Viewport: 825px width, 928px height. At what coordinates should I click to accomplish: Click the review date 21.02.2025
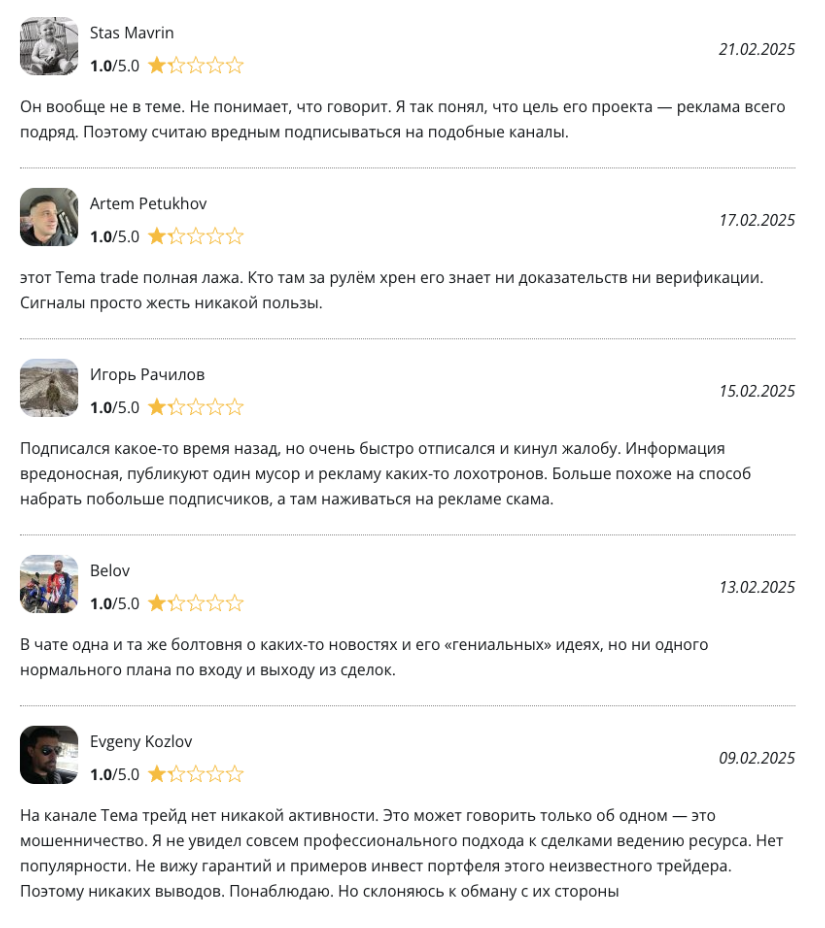click(757, 49)
